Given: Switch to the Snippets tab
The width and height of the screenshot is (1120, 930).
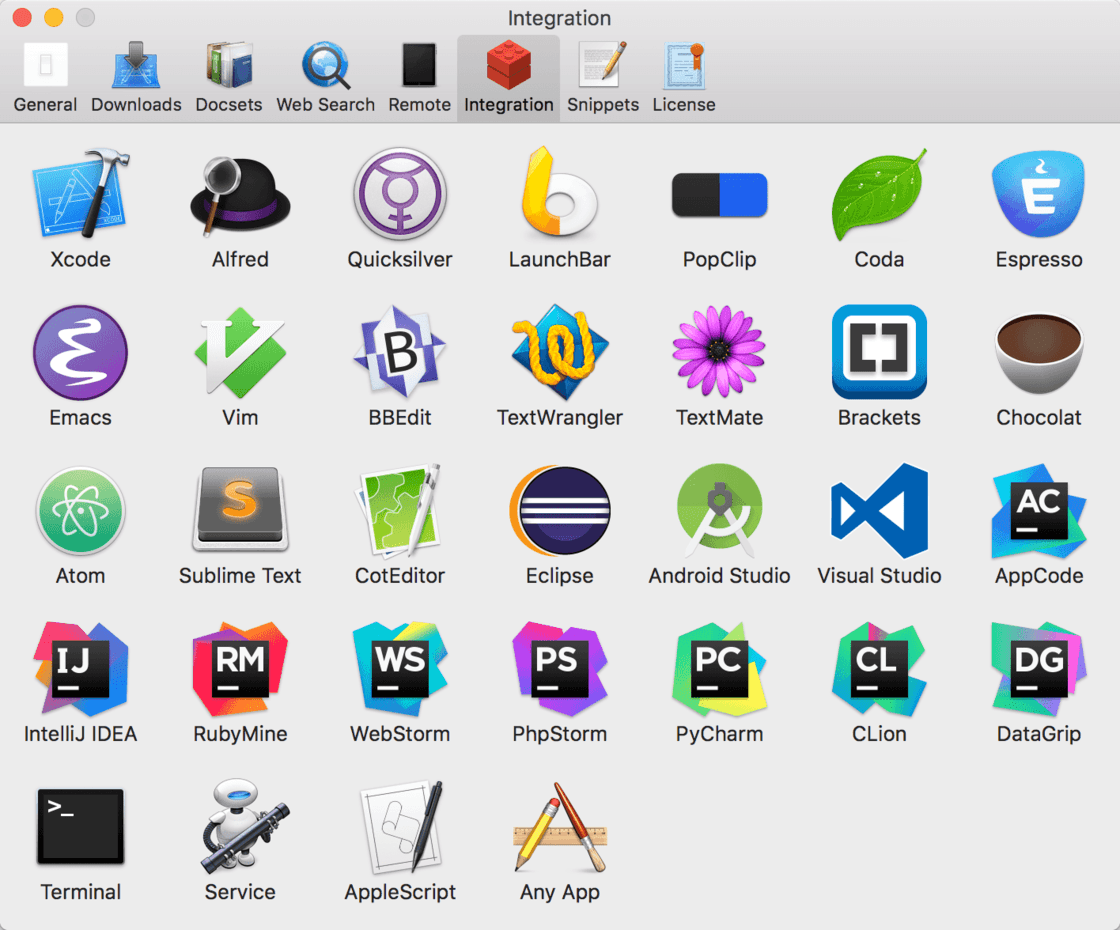Looking at the screenshot, I should point(603,78).
